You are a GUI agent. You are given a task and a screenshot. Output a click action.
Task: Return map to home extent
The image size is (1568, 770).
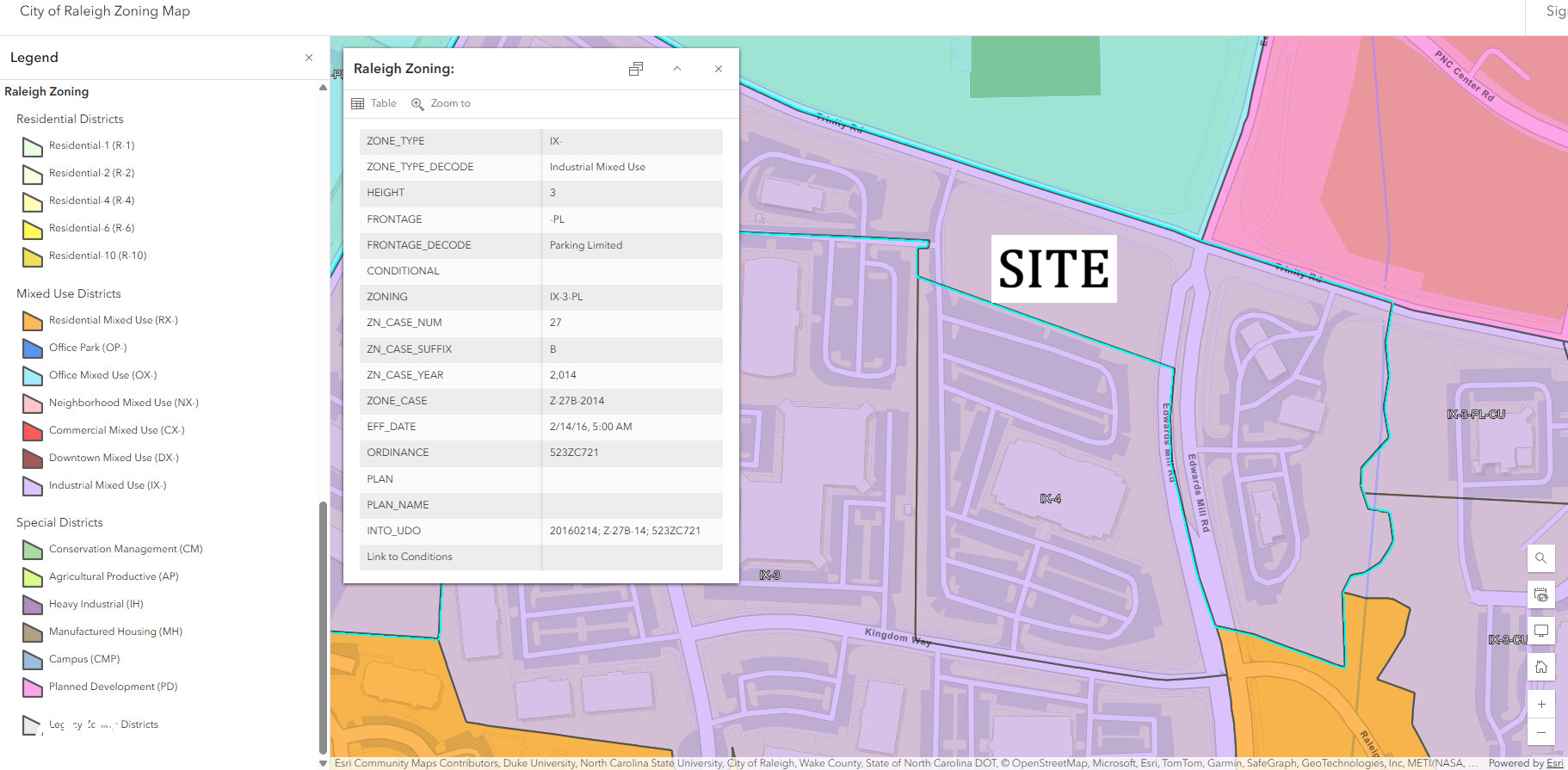point(1540,667)
